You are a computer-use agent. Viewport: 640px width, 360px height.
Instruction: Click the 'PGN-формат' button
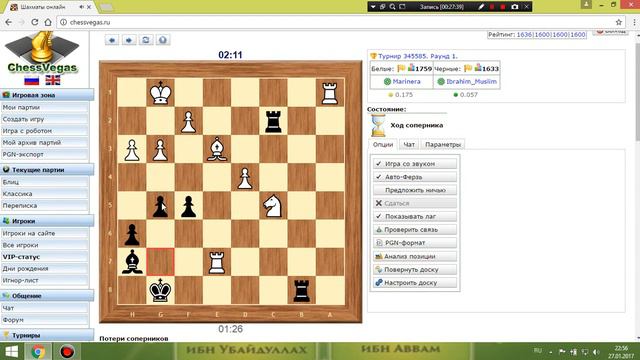(415, 243)
